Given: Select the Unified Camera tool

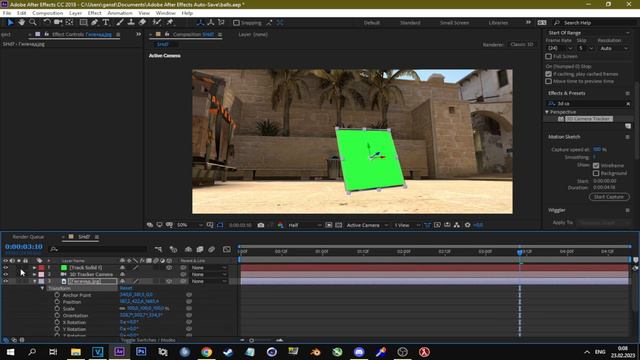Looking at the screenshot, I should [58, 22].
